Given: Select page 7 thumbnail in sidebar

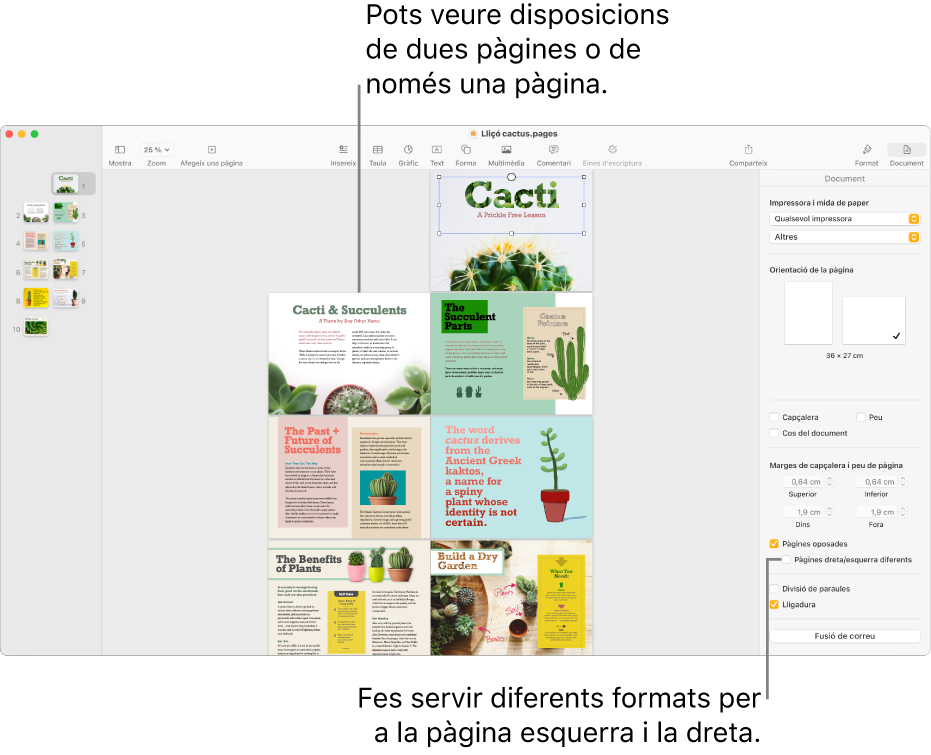Looking at the screenshot, I should (66, 269).
